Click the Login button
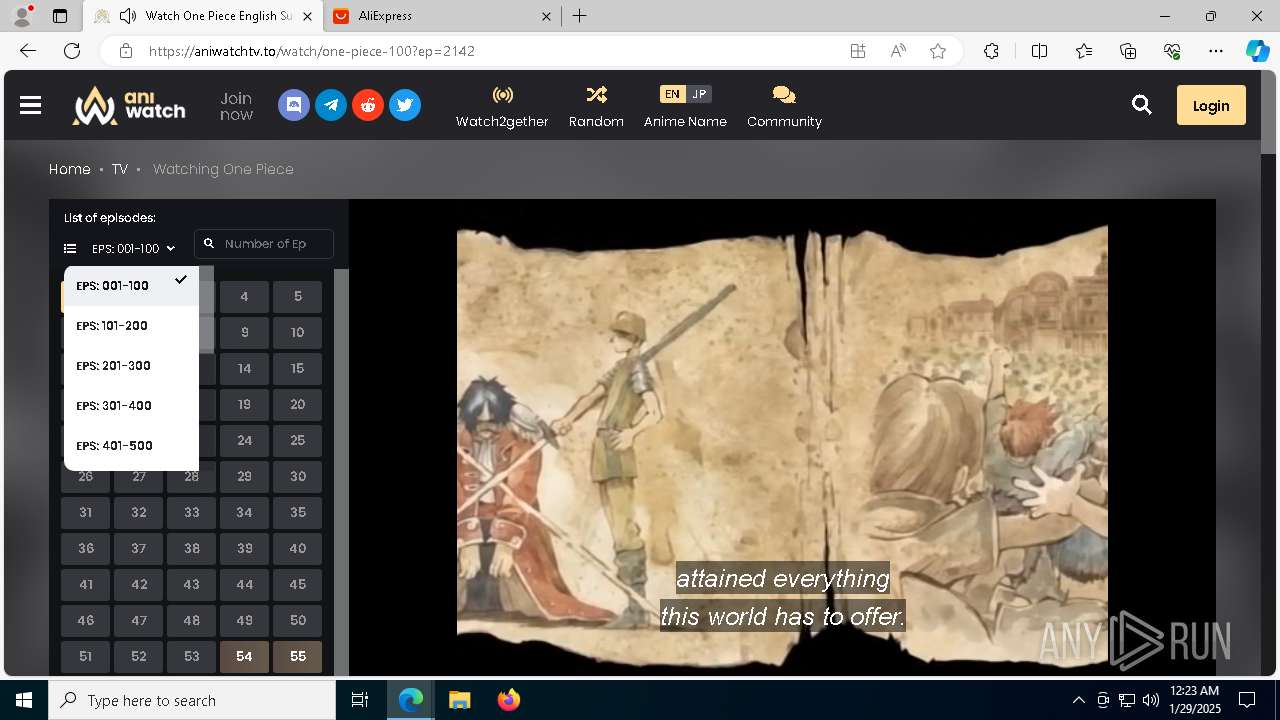This screenshot has width=1280, height=720. pyautogui.click(x=1211, y=105)
